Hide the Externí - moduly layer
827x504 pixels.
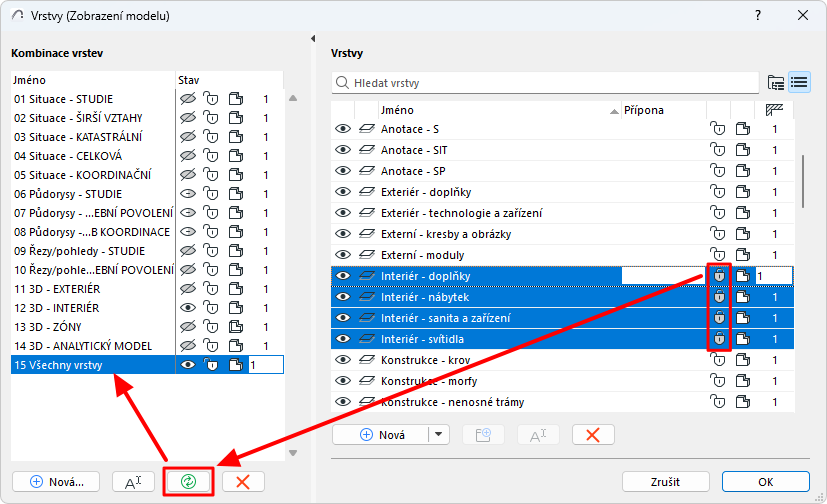coord(343,255)
